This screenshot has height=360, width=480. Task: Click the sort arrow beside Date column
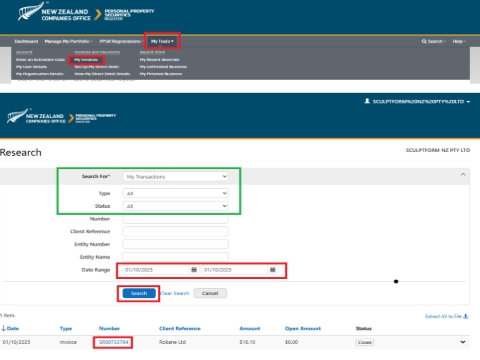pyautogui.click(x=3, y=328)
